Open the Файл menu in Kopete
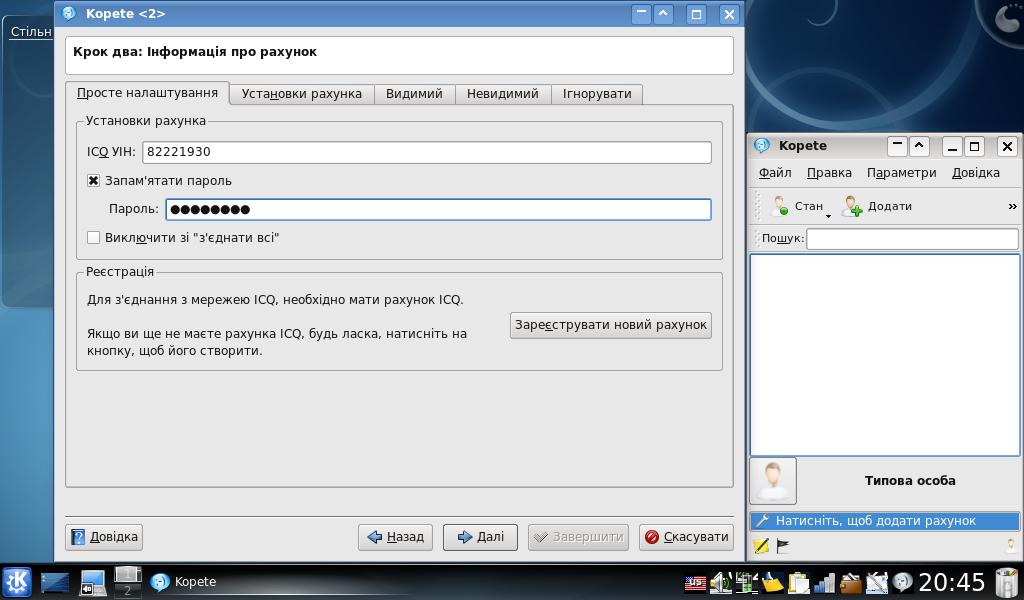 (x=775, y=173)
